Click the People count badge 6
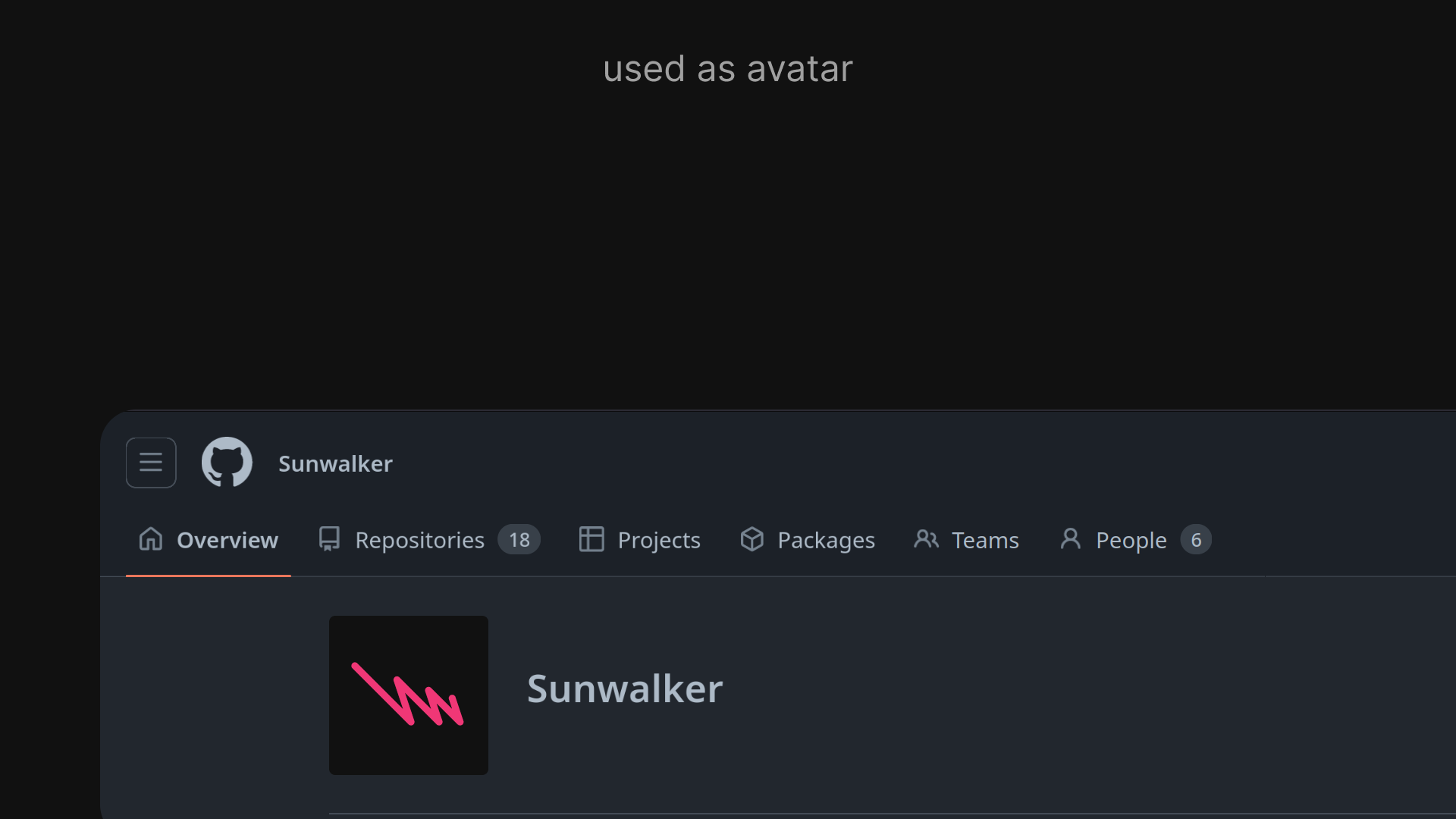Image resolution: width=1456 pixels, height=819 pixels. [x=1196, y=540]
